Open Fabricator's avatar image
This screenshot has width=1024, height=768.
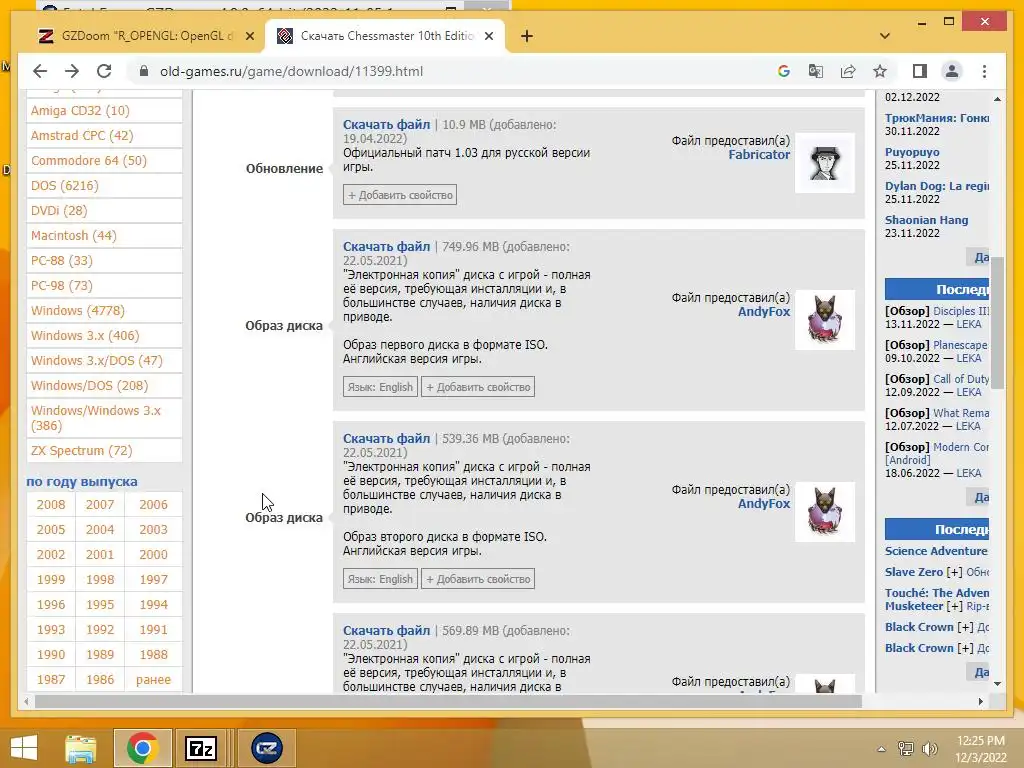click(825, 163)
